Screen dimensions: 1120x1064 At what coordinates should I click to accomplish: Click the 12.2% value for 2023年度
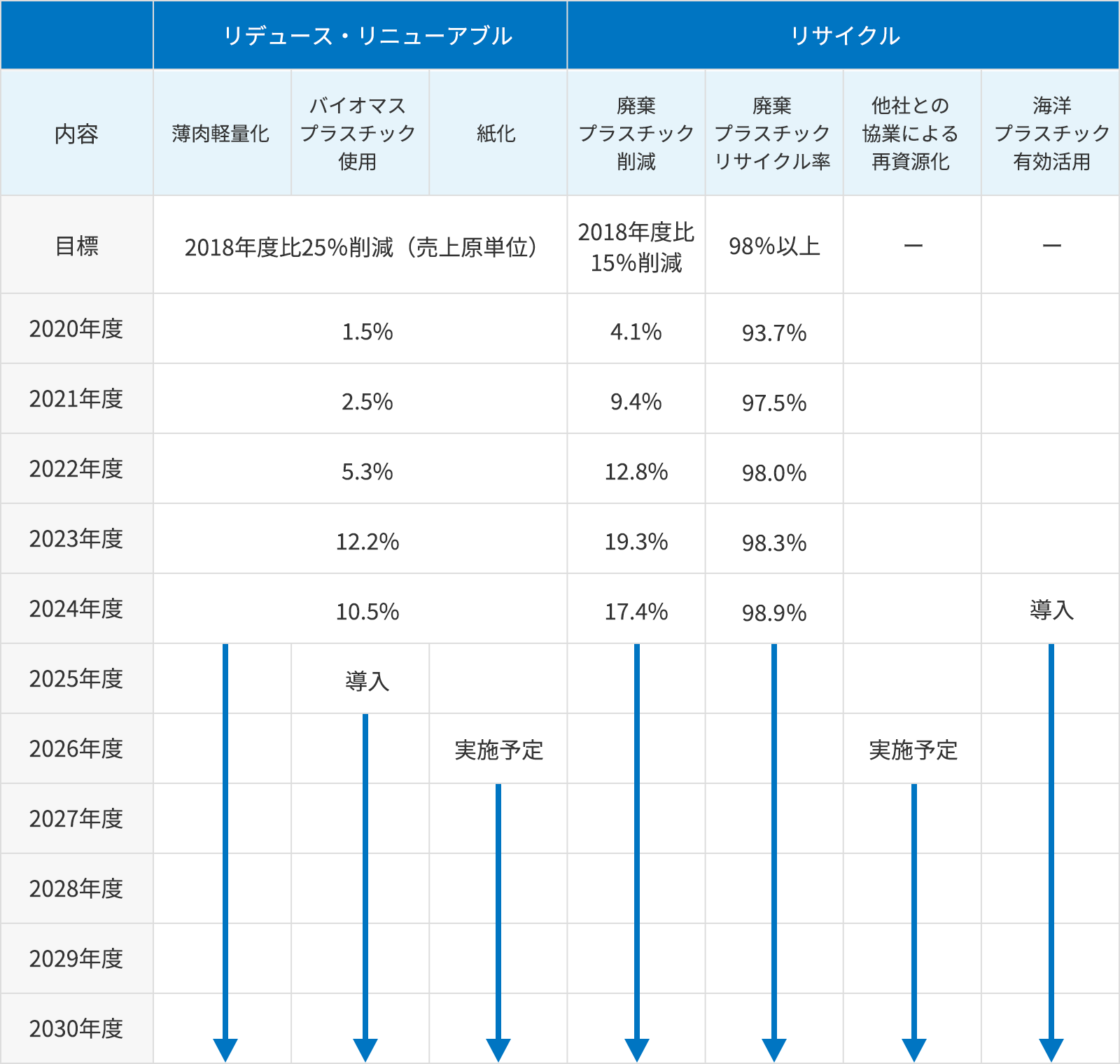click(x=367, y=542)
